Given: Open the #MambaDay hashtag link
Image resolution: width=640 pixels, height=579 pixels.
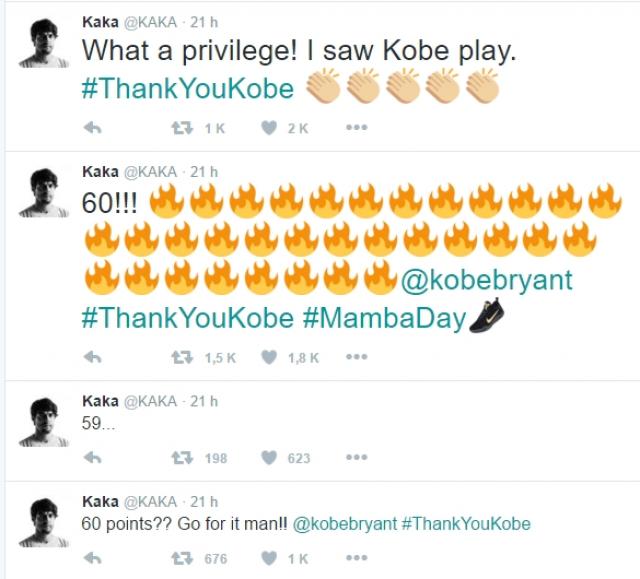Looking at the screenshot, I should coord(385,318).
